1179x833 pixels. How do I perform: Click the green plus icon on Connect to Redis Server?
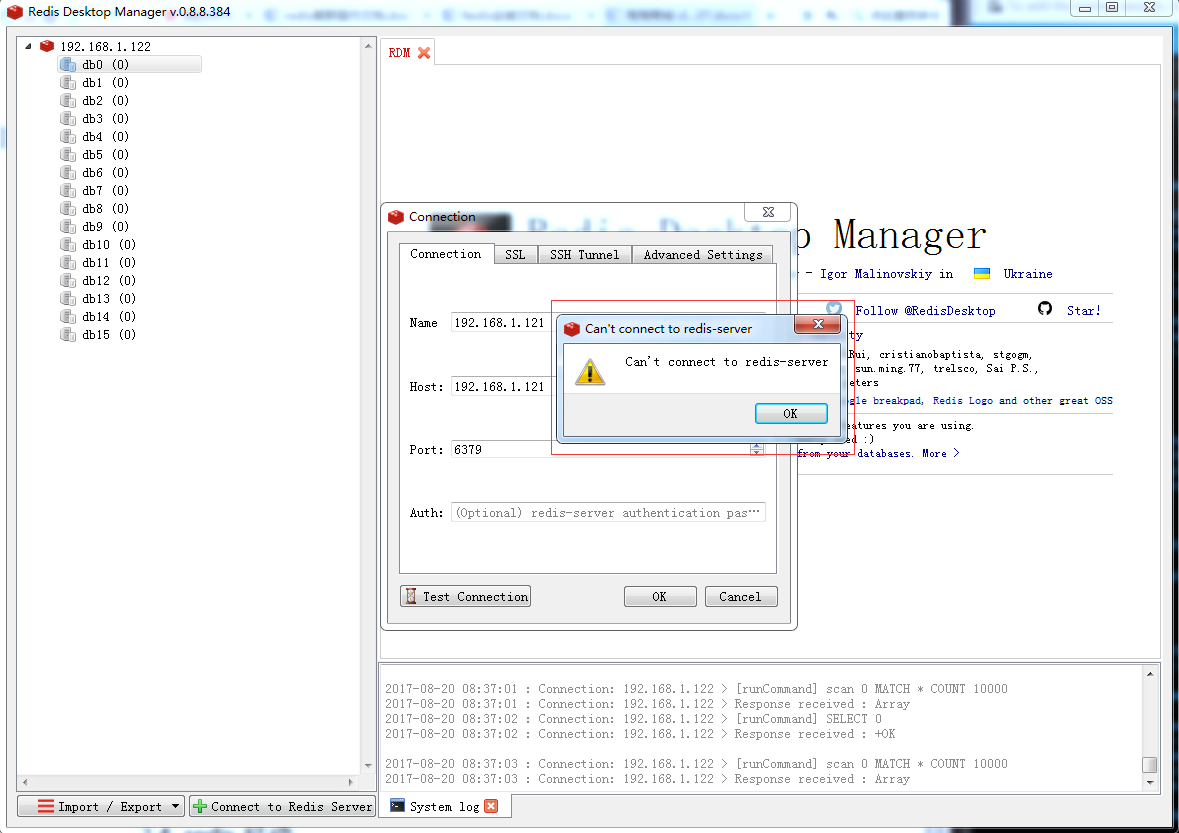coord(200,806)
